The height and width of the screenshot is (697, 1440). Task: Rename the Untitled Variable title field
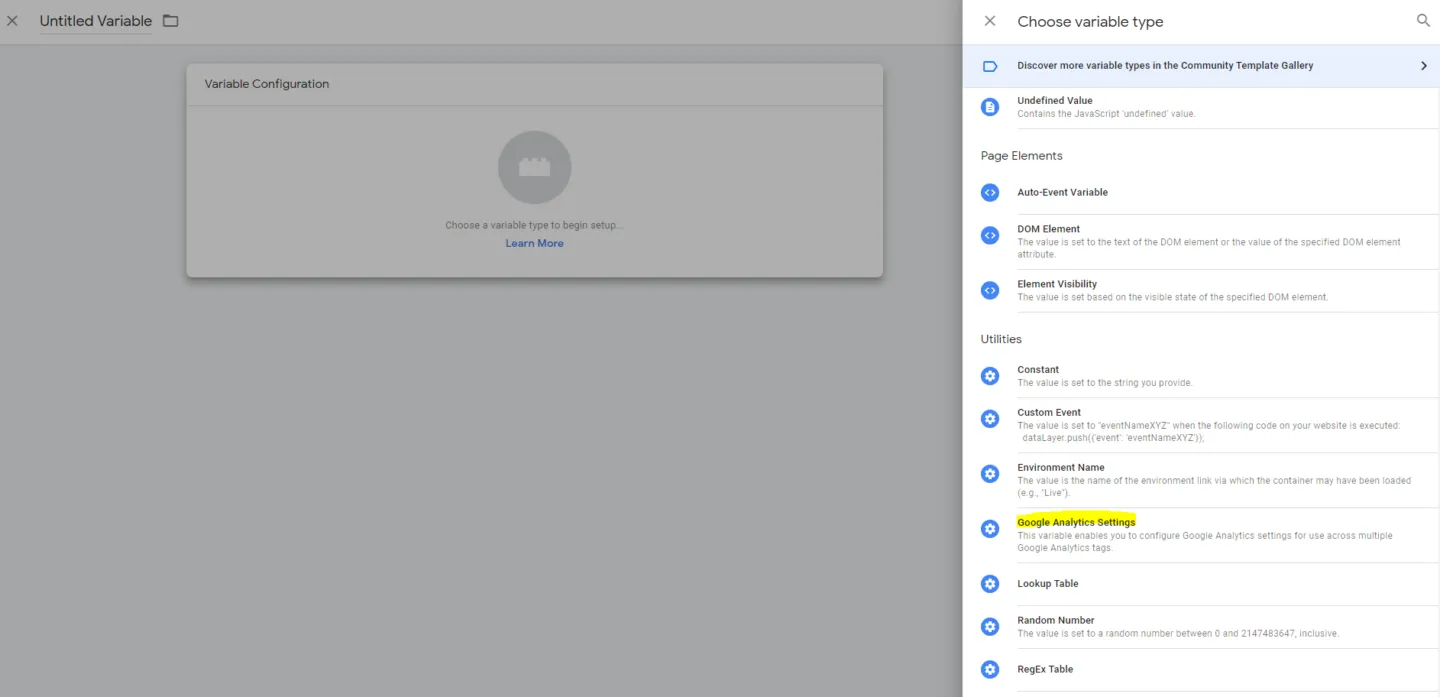[96, 21]
